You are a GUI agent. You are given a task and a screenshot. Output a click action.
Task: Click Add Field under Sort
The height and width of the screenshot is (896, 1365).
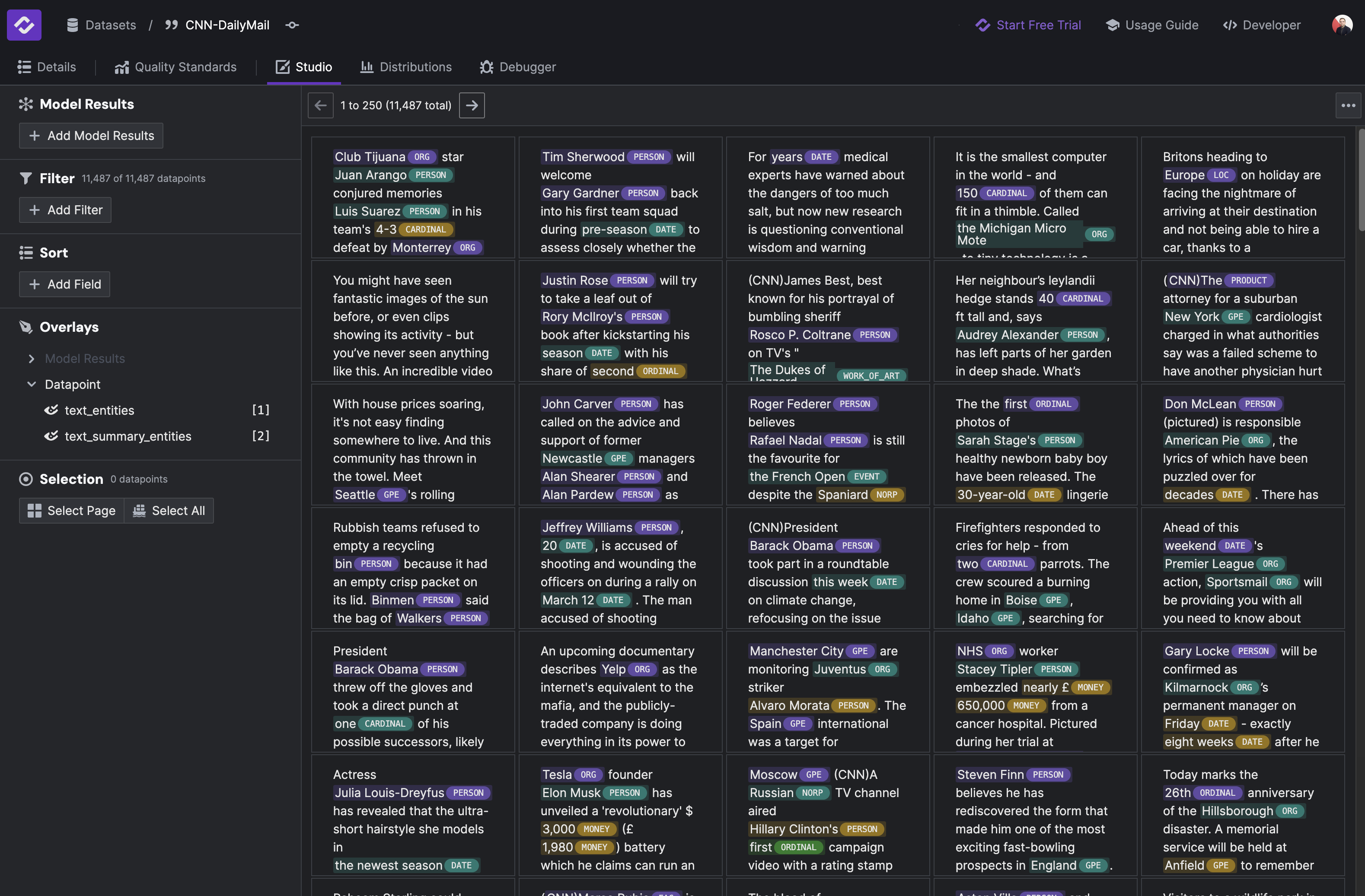[64, 284]
